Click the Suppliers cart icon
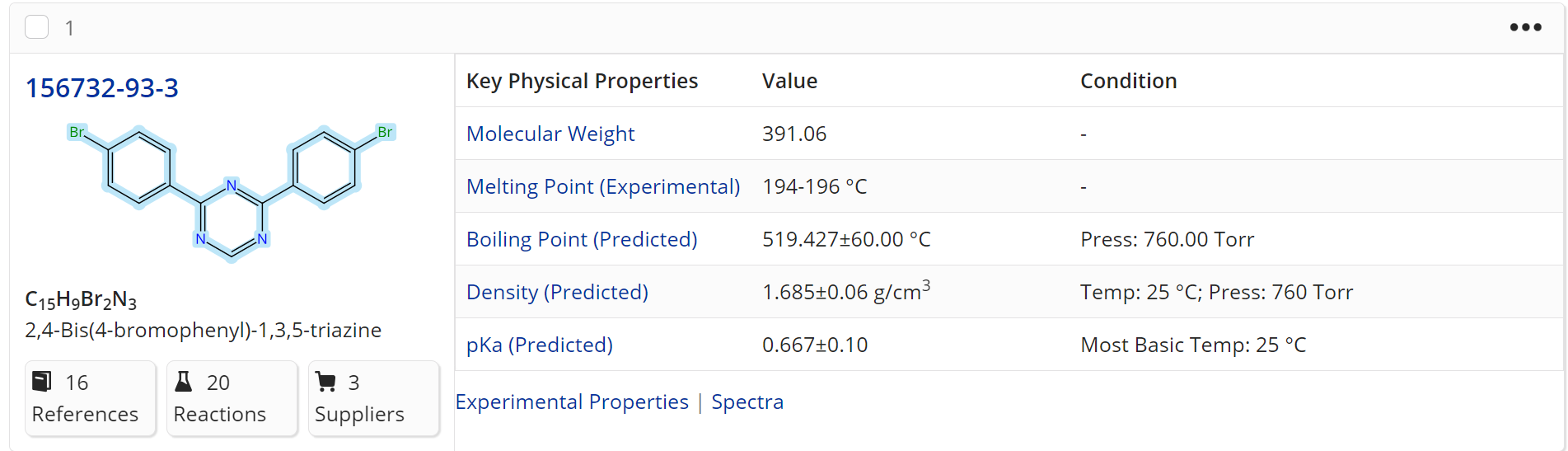Screen dimensions: 1568x451 coord(325,381)
